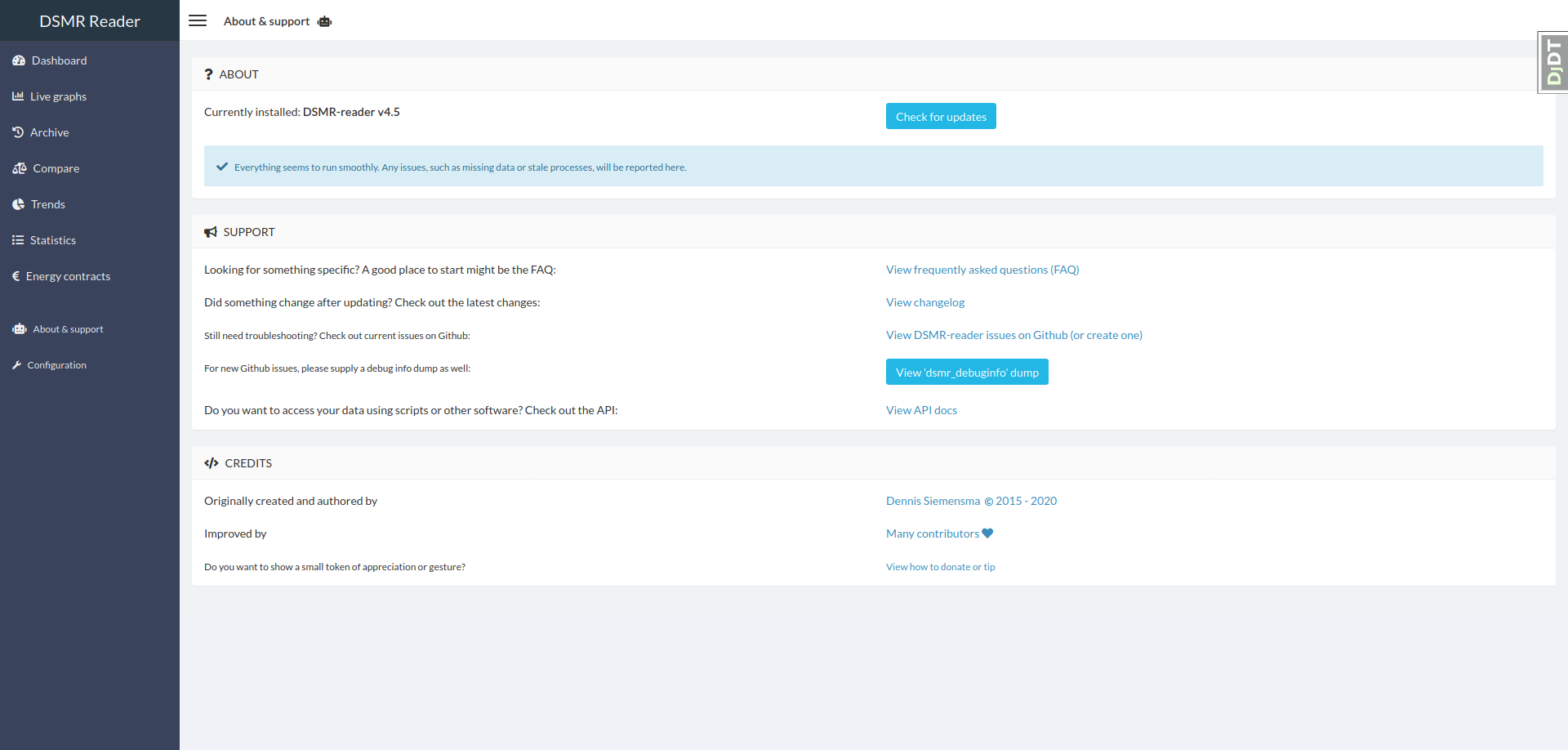Screen dimensions: 1568x750
Task: Open the View changelog link
Action: point(925,302)
